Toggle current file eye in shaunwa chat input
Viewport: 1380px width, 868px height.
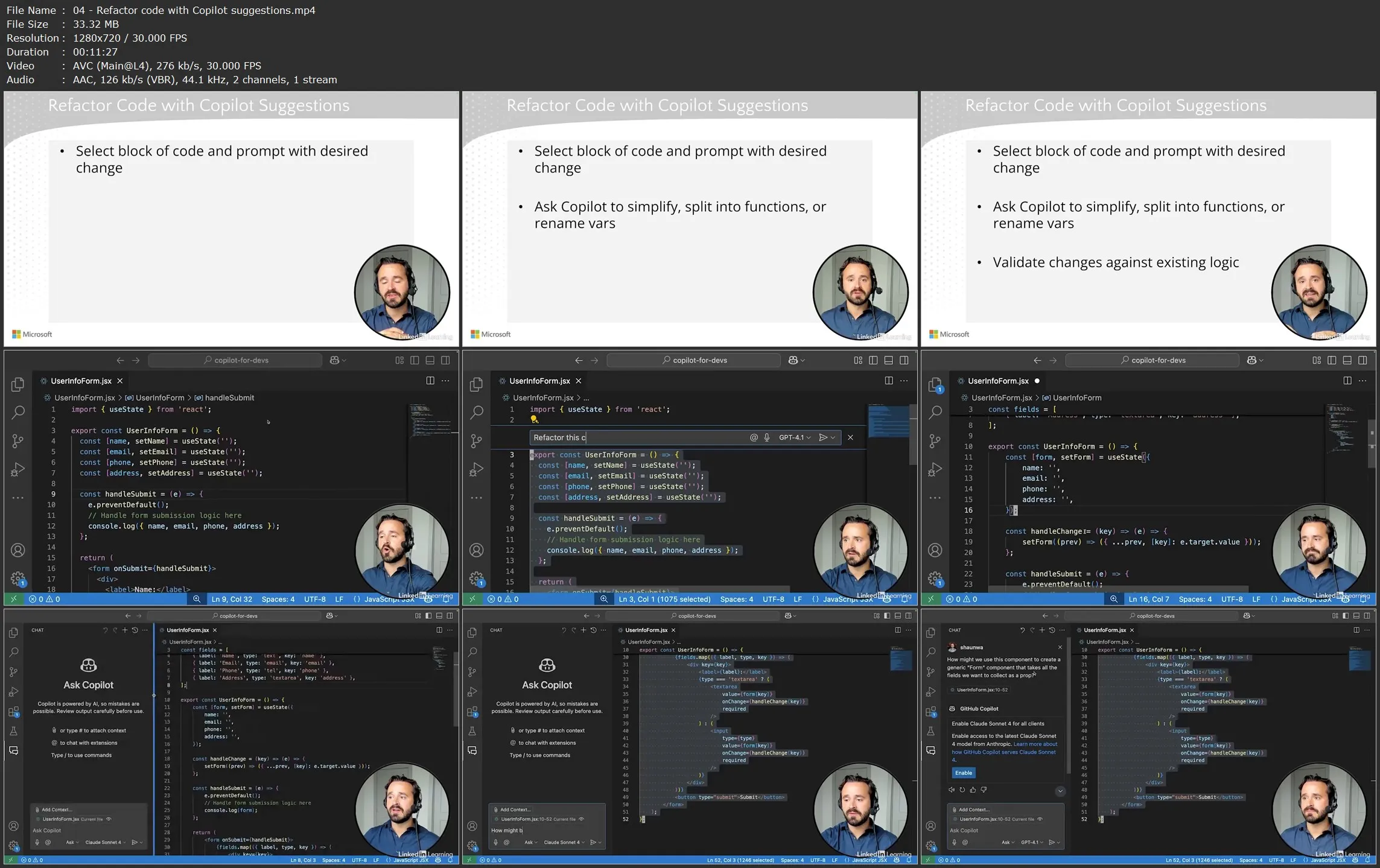pyautogui.click(x=1040, y=819)
